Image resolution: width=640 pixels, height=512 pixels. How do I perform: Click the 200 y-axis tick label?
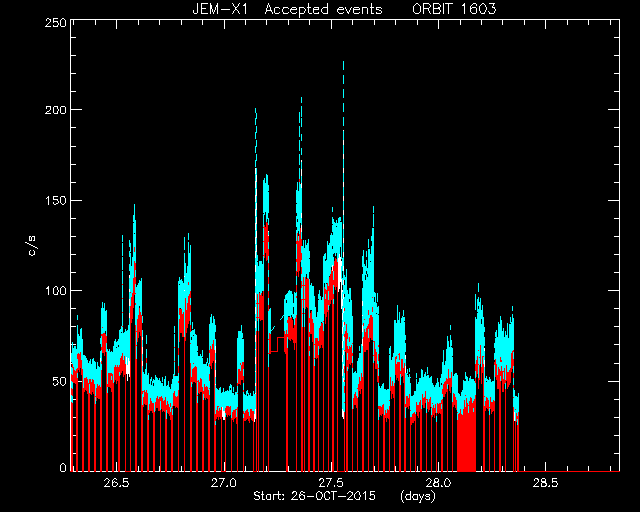tap(56, 109)
